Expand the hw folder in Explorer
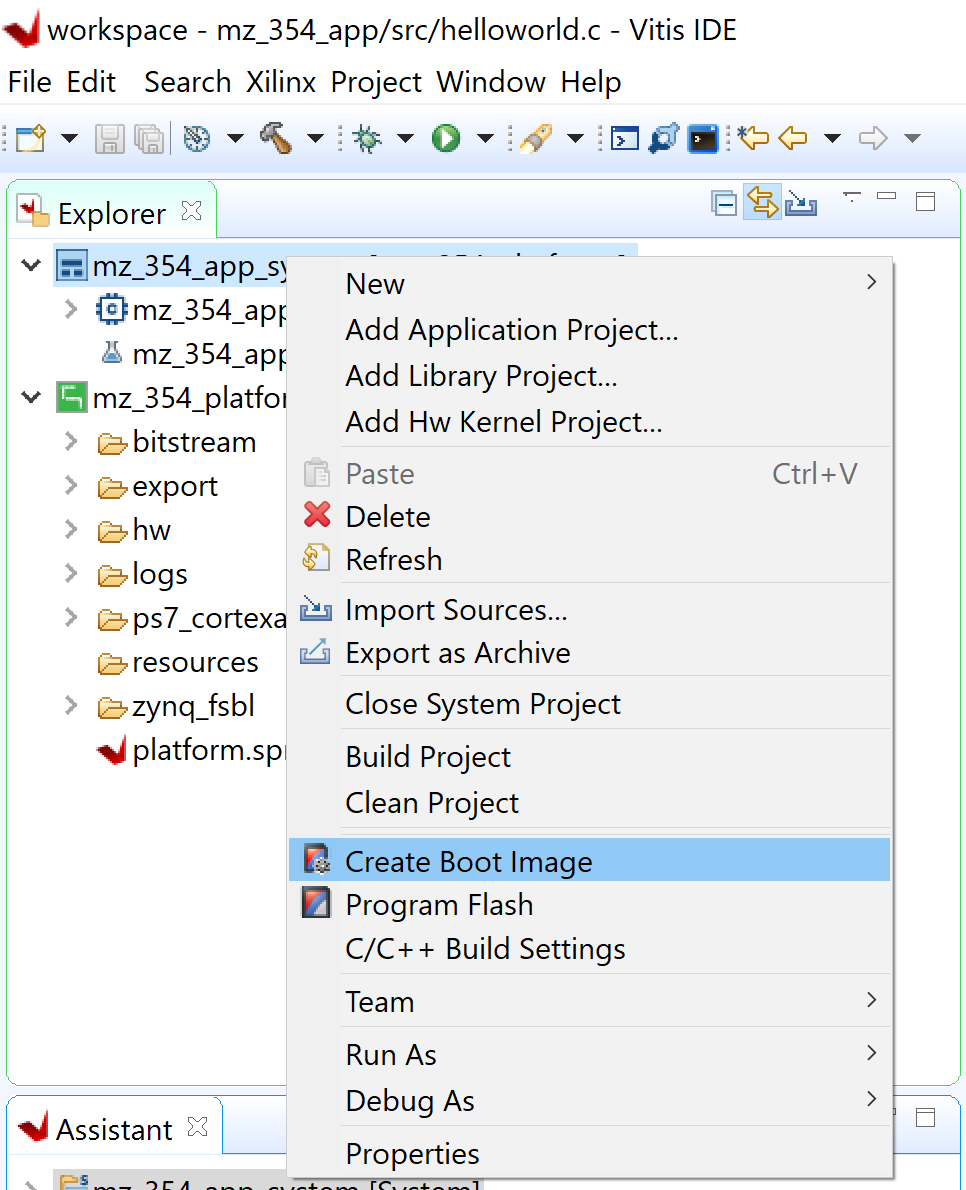Image resolution: width=966 pixels, height=1190 pixels. coord(70,530)
